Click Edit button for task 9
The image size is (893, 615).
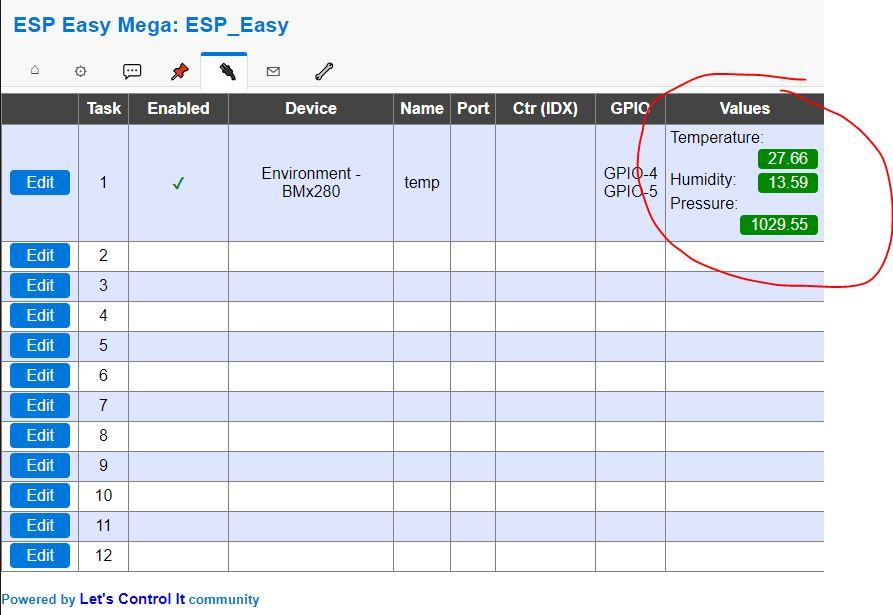tap(40, 465)
